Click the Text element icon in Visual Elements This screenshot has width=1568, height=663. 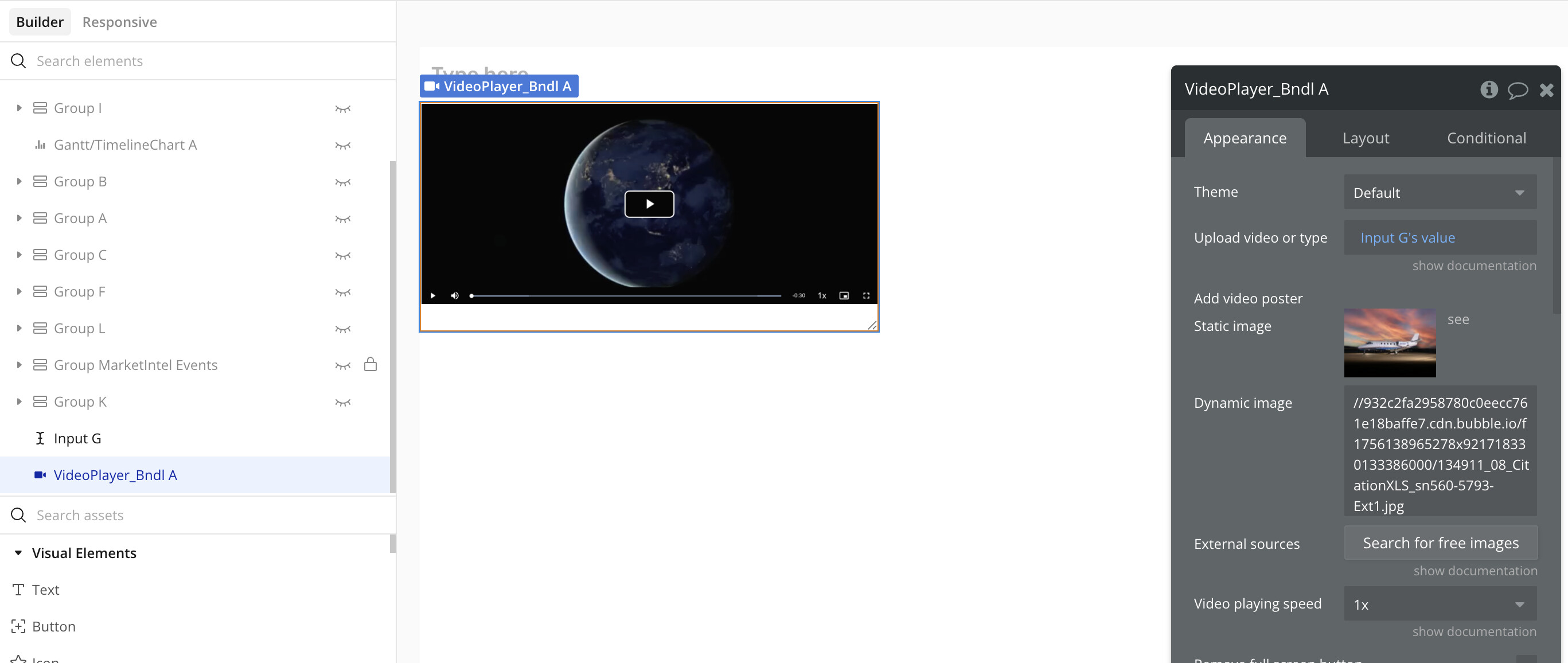[x=18, y=590]
